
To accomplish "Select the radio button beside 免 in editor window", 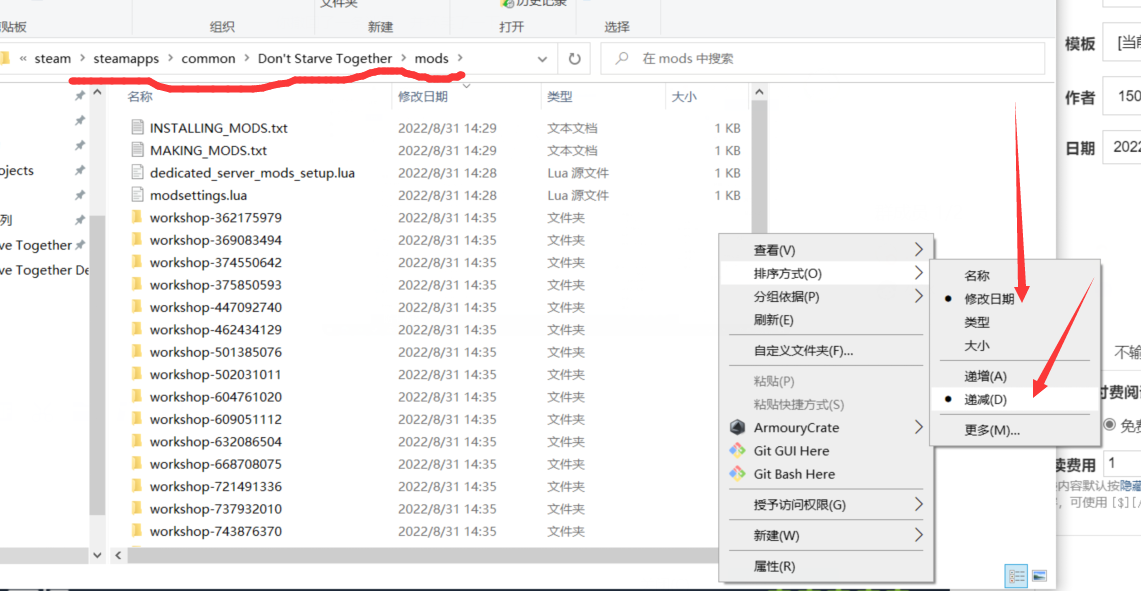I will click(x=1110, y=424).
